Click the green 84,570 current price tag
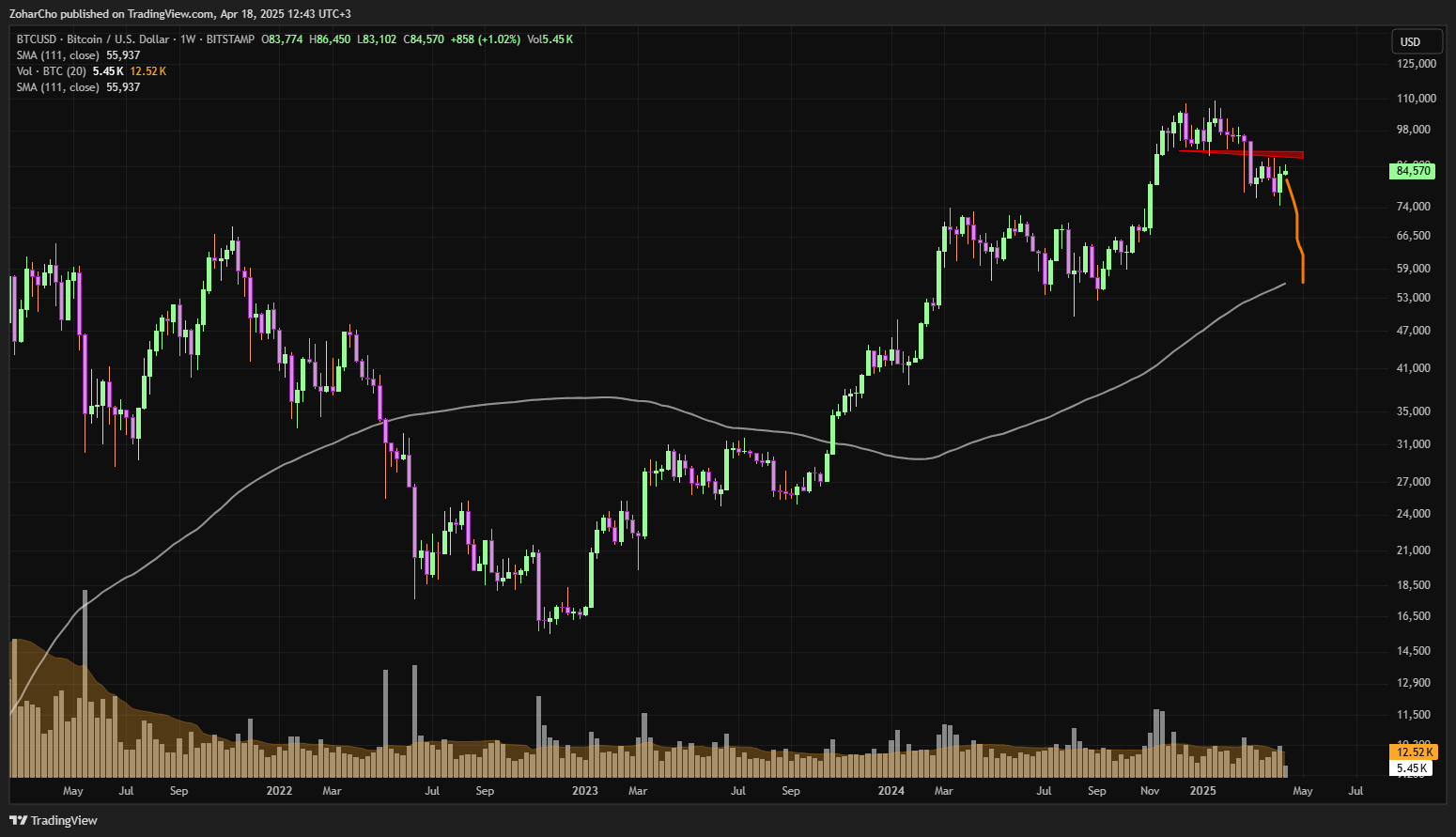Image resolution: width=1456 pixels, height=837 pixels. point(1413,171)
